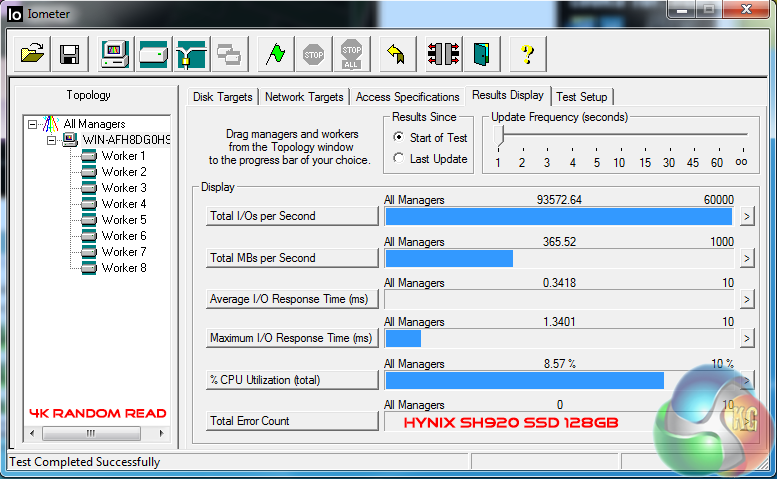Maximize the Iometer window
Screen dimensions: 777x479
pos(709,9)
